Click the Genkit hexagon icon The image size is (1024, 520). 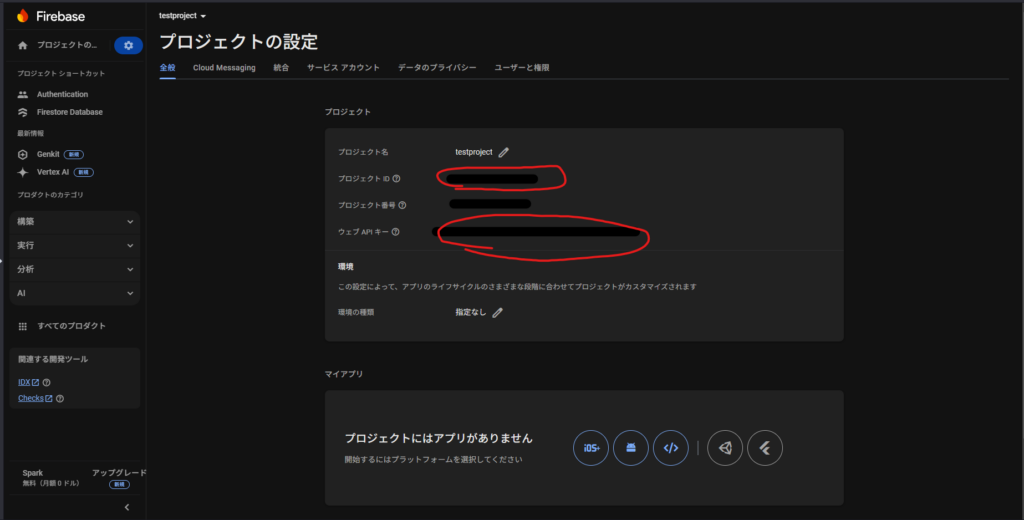[23, 155]
